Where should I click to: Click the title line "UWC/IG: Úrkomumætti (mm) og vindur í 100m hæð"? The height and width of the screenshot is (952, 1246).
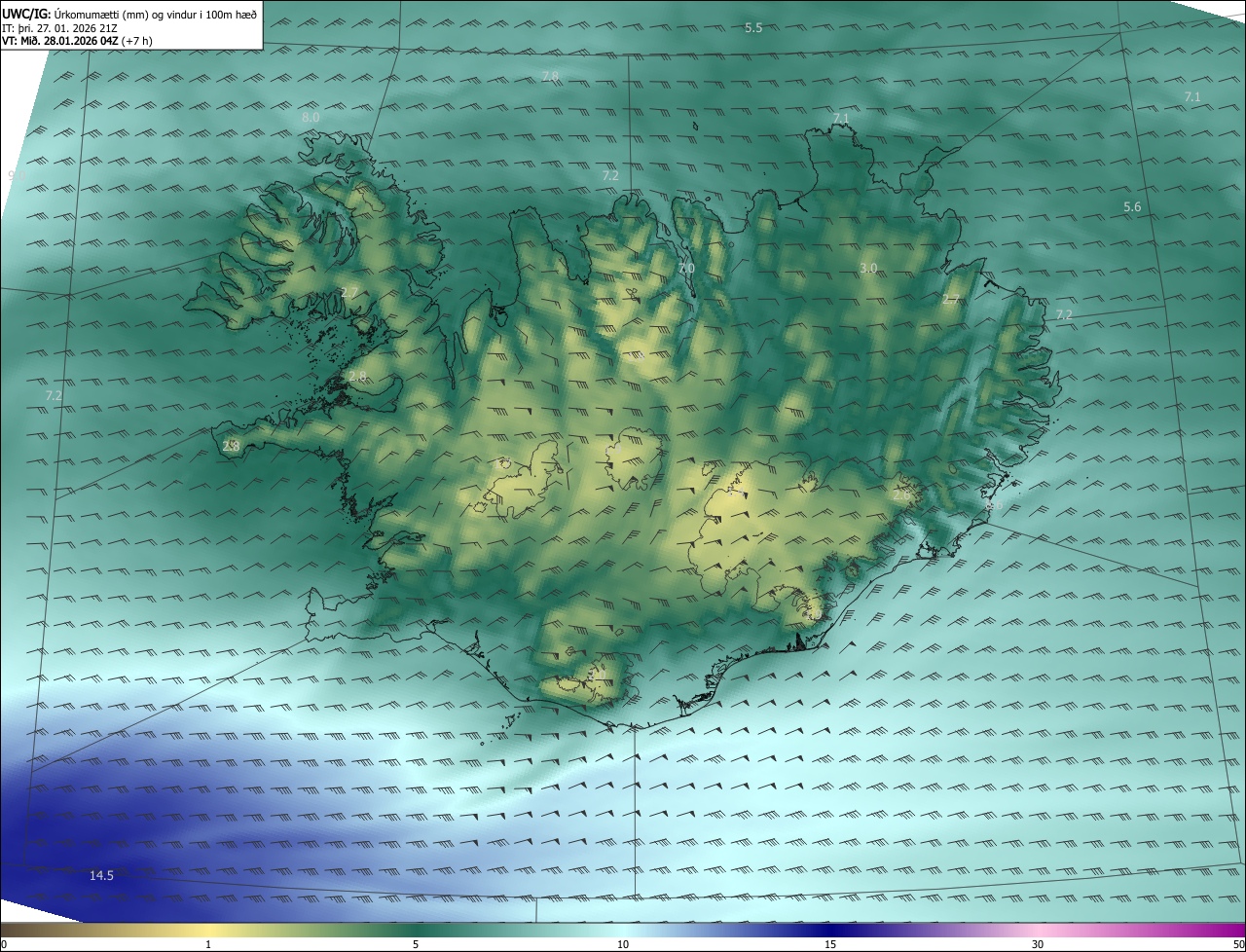point(129,15)
